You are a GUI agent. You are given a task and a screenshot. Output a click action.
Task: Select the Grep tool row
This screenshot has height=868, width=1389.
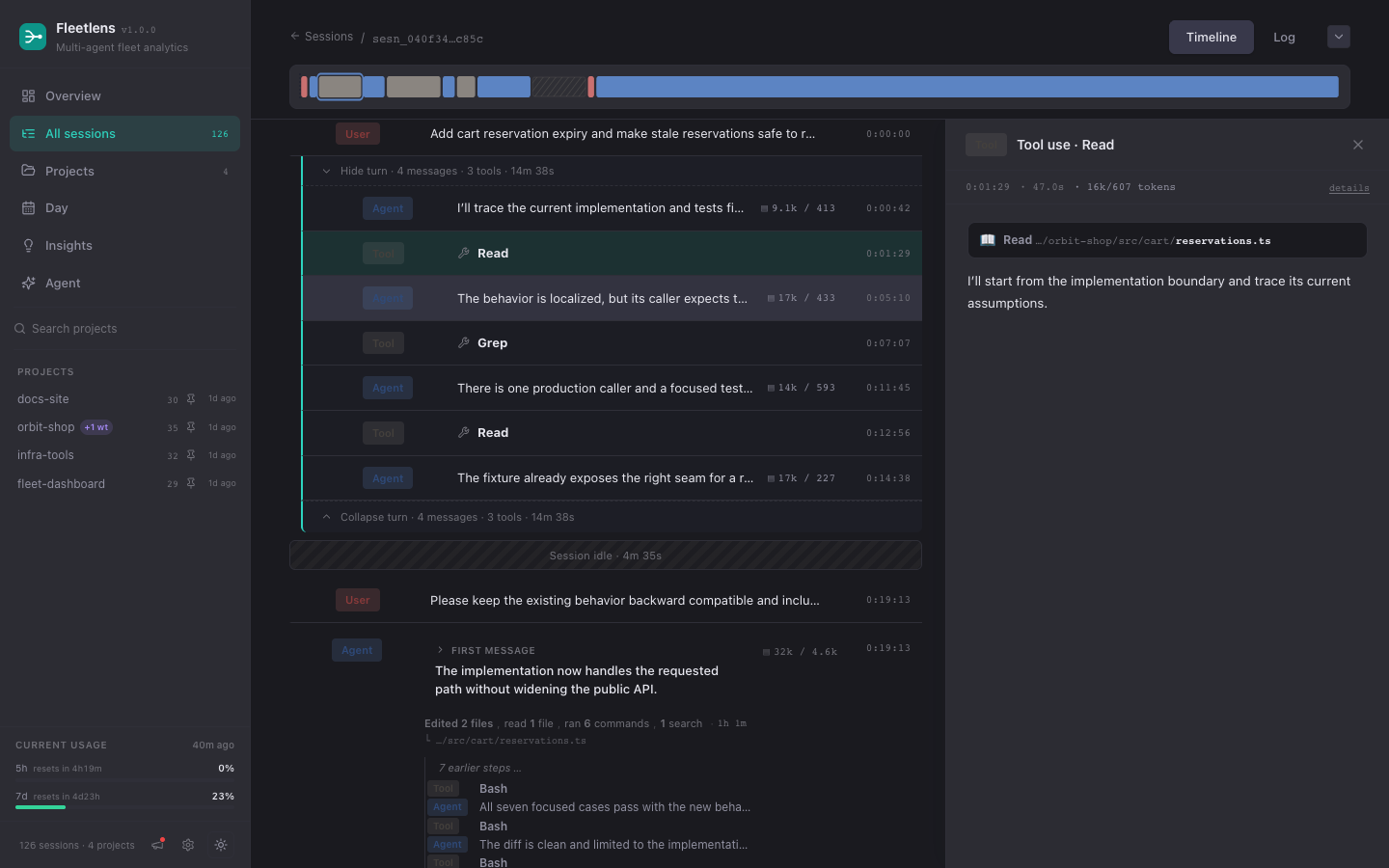coord(613,343)
